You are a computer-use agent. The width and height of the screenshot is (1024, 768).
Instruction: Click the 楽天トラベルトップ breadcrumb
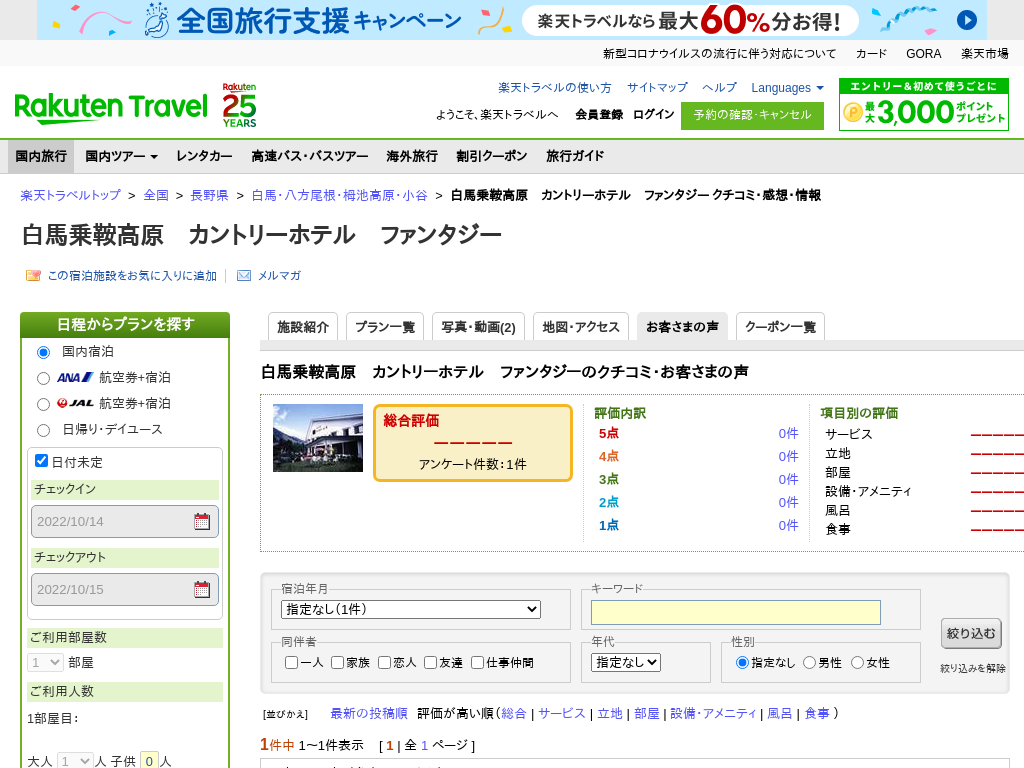71,195
